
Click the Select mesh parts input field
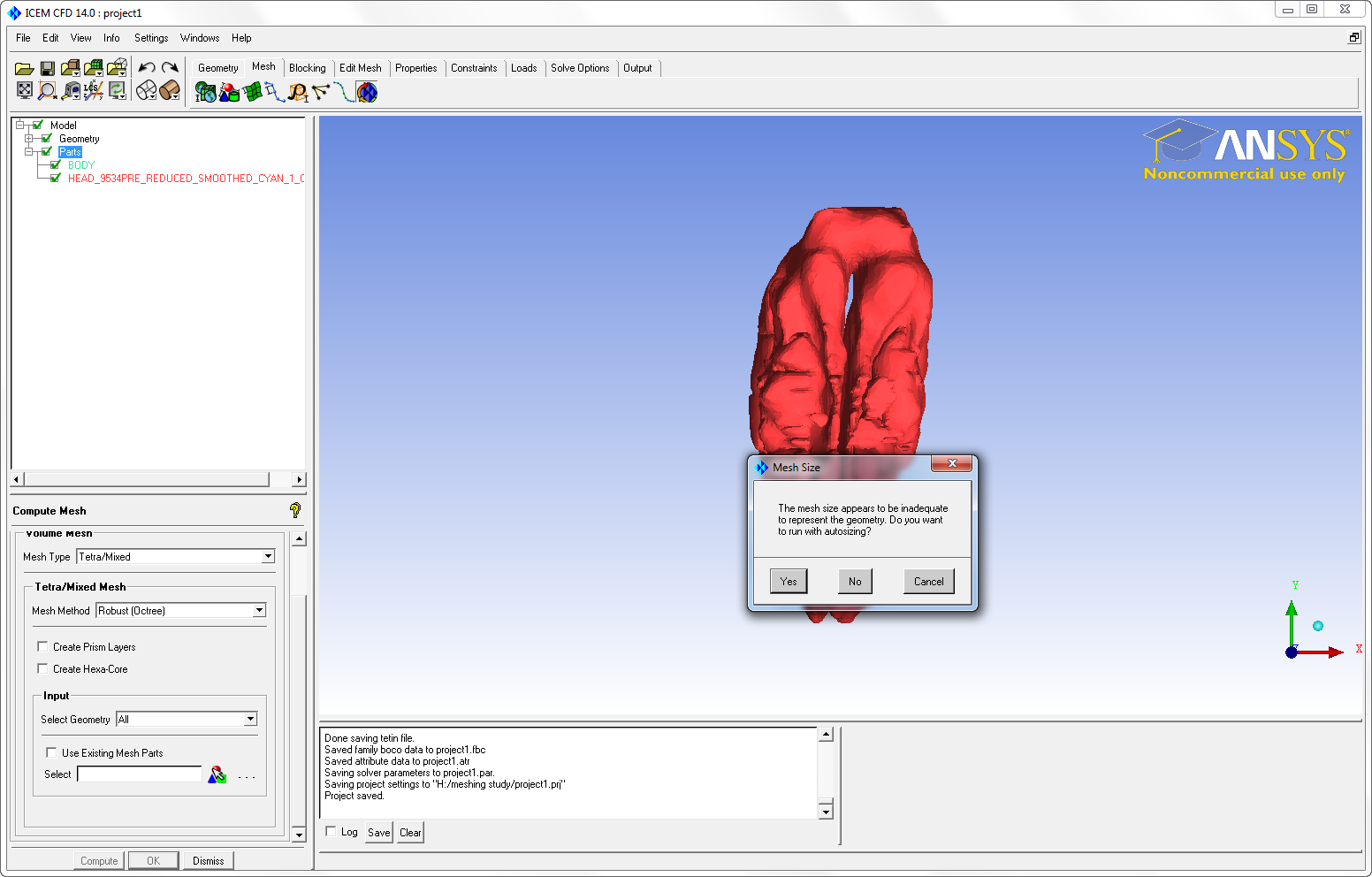pos(140,774)
